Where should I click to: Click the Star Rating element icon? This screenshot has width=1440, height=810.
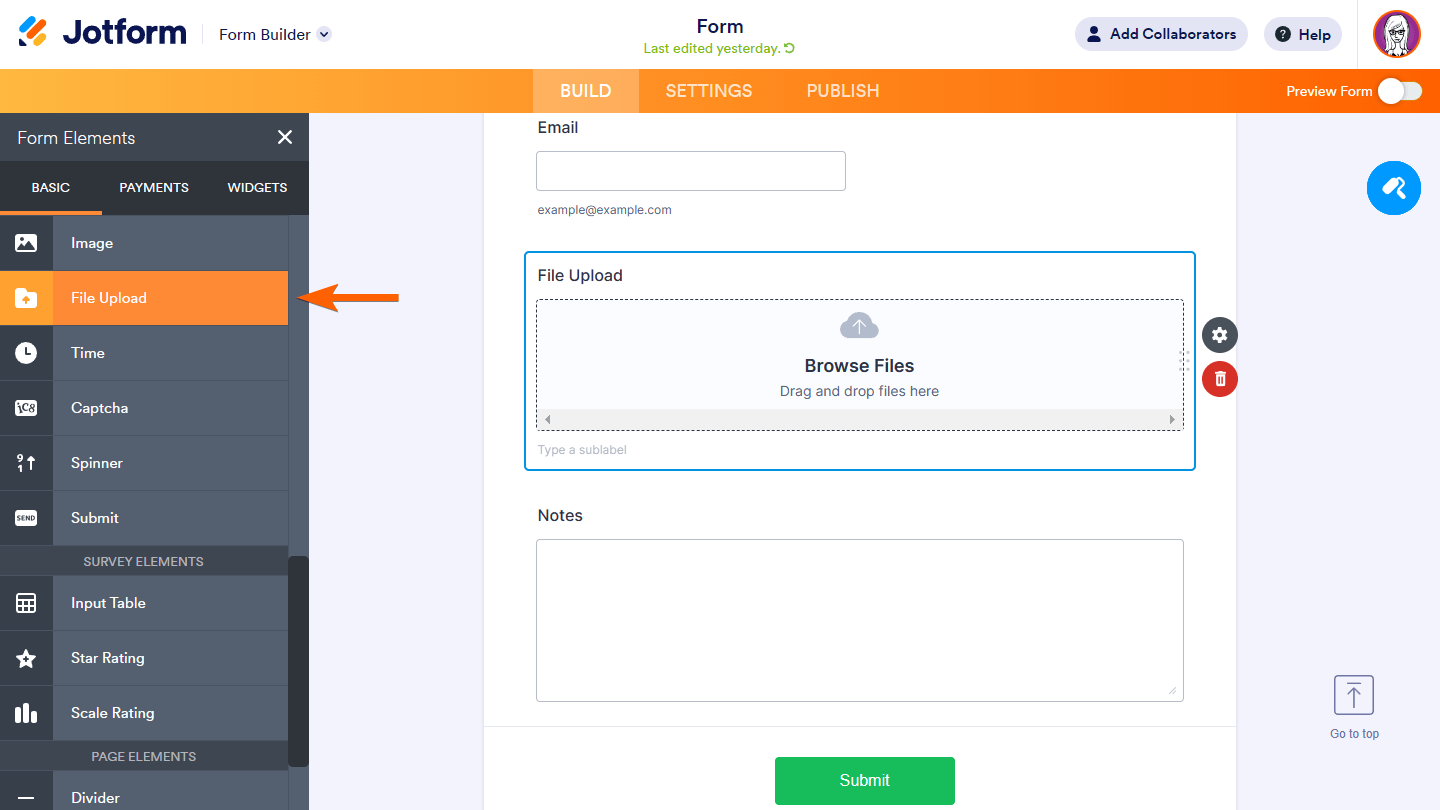tap(26, 658)
